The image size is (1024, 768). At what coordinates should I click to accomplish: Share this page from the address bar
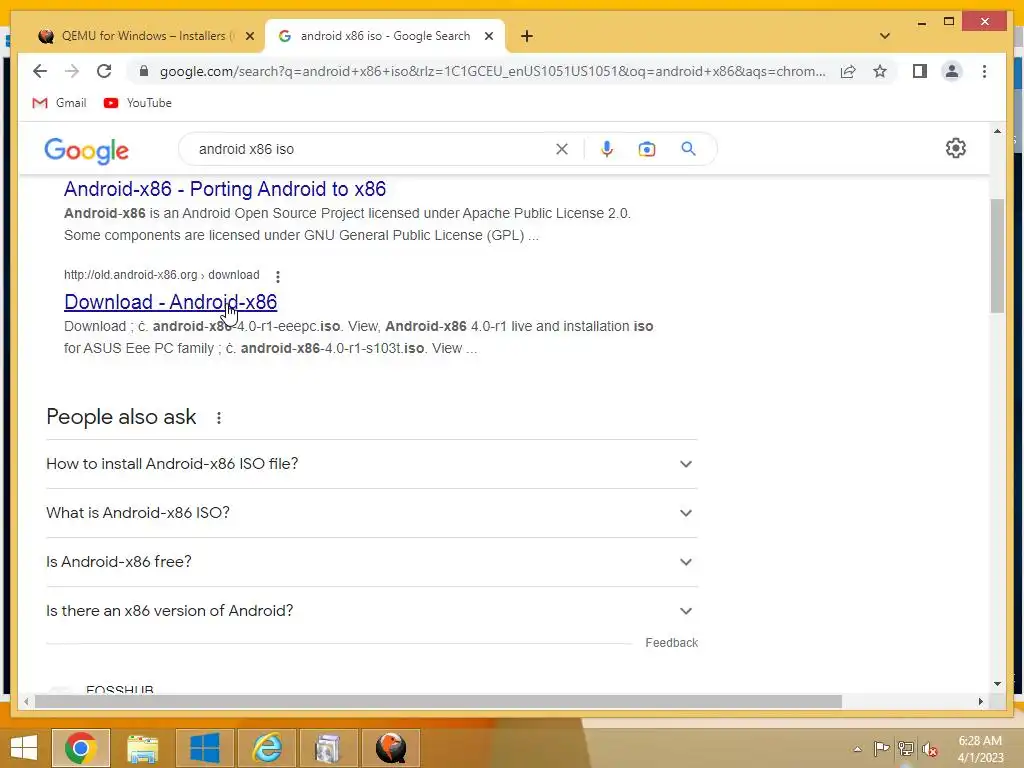pos(848,71)
